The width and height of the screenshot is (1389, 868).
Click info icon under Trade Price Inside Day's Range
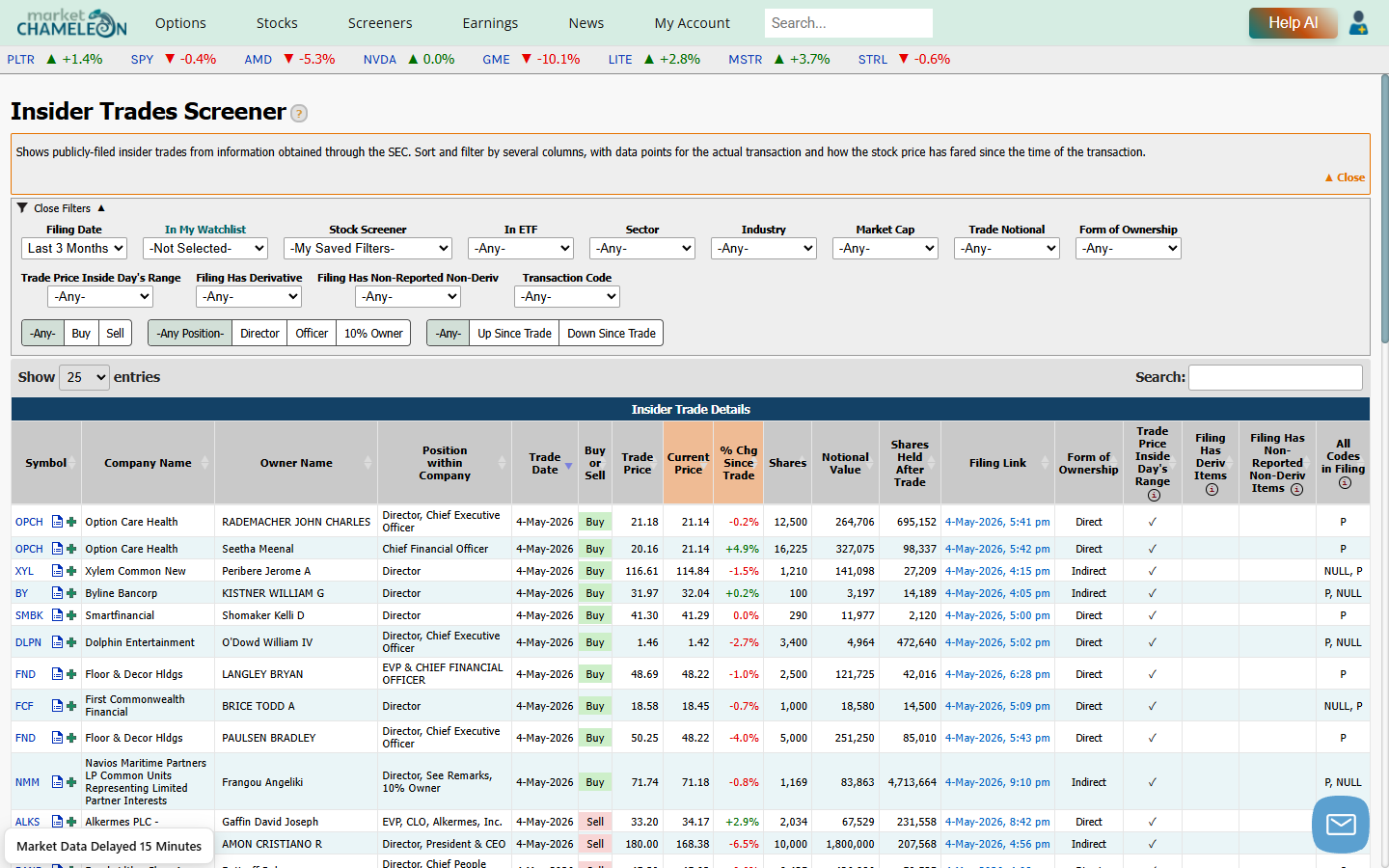click(1154, 495)
